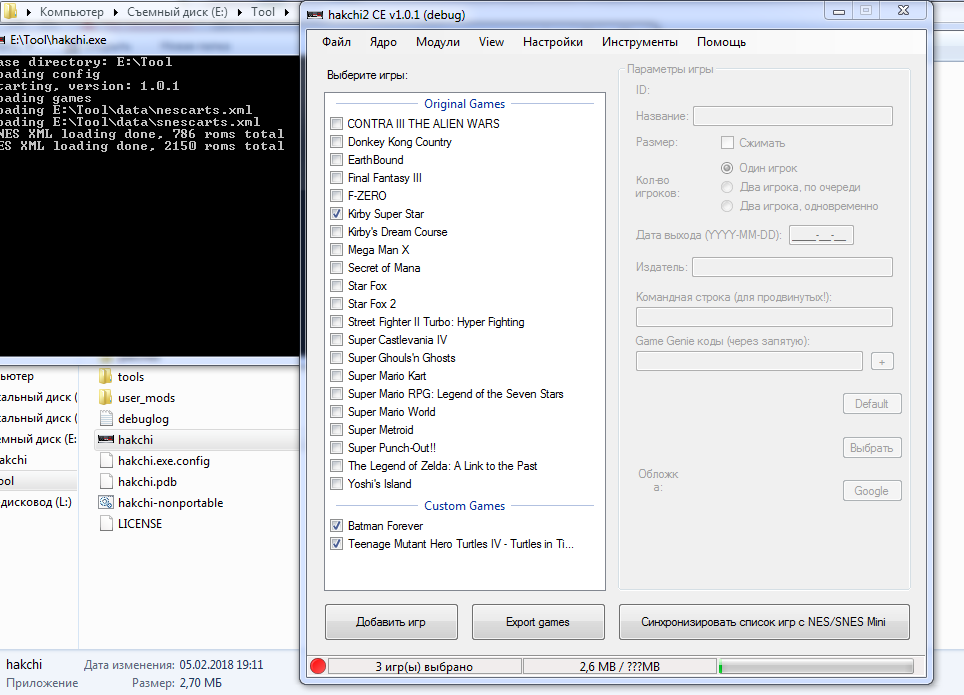Viewport: 964px width, 695px height.
Task: Open the Помощь menu
Action: [721, 42]
